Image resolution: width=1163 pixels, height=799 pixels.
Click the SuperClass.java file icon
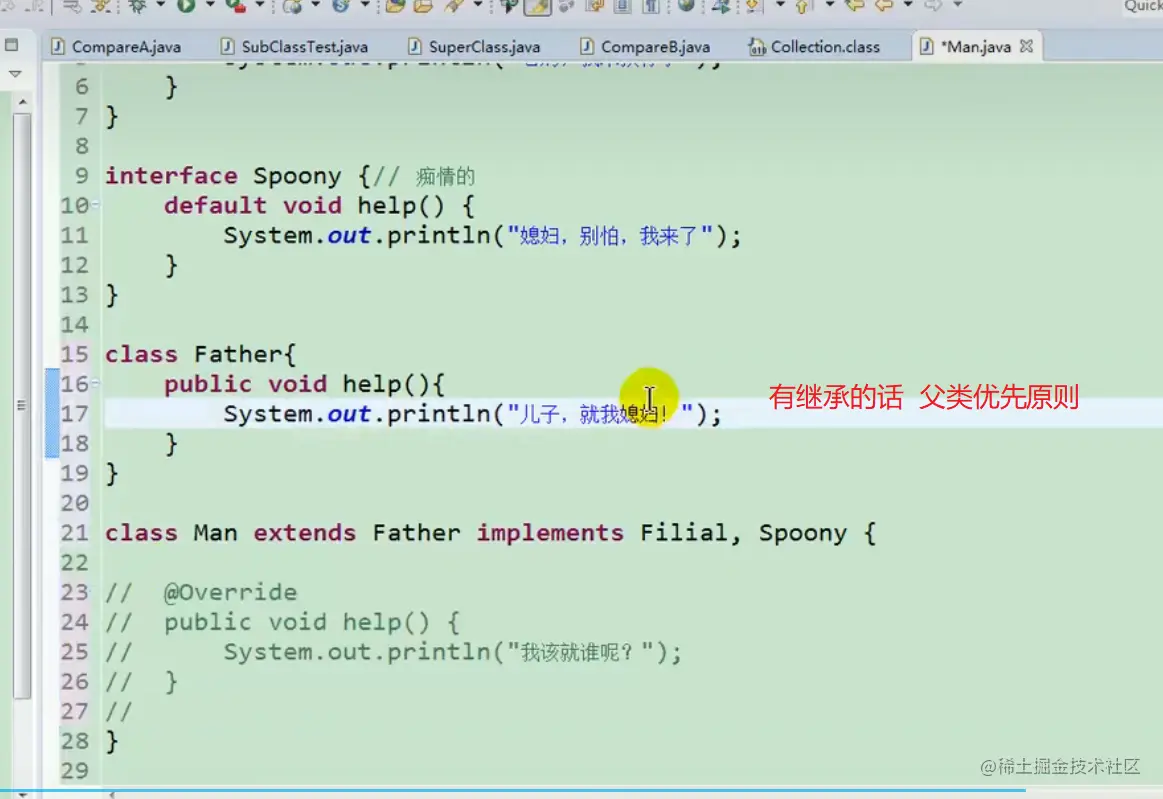point(415,47)
